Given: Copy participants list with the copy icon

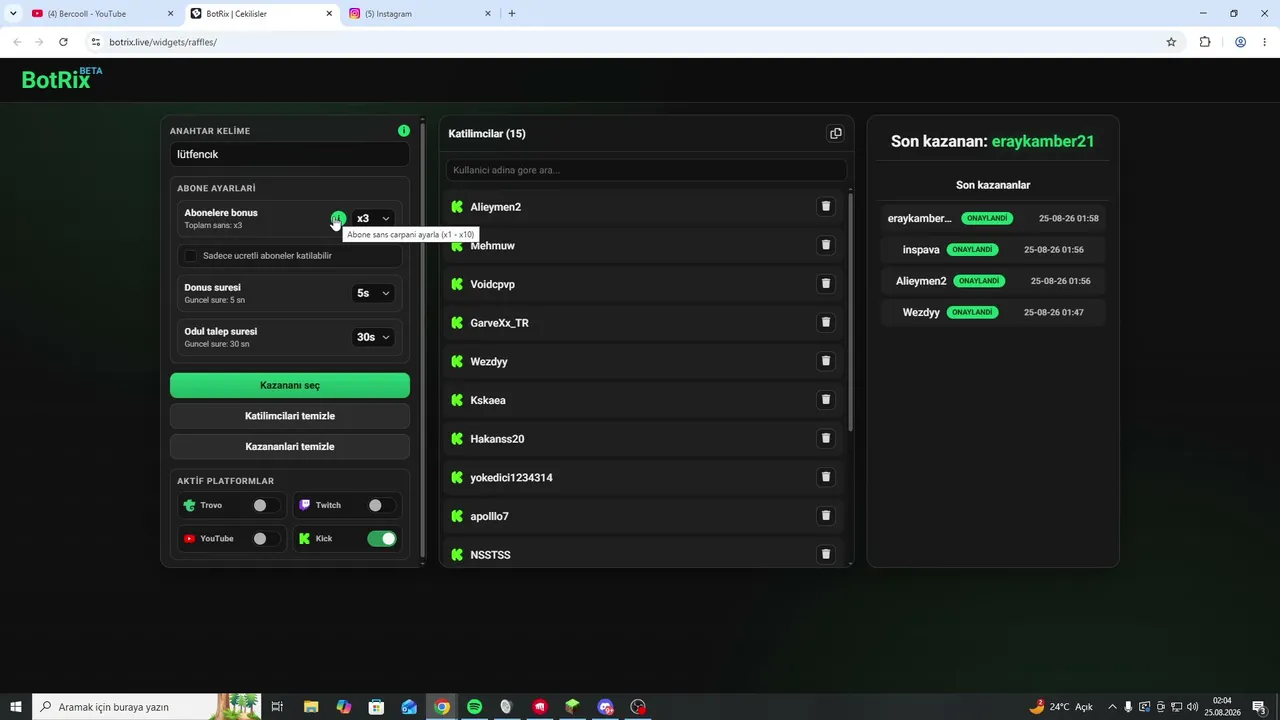Looking at the screenshot, I should 836,133.
